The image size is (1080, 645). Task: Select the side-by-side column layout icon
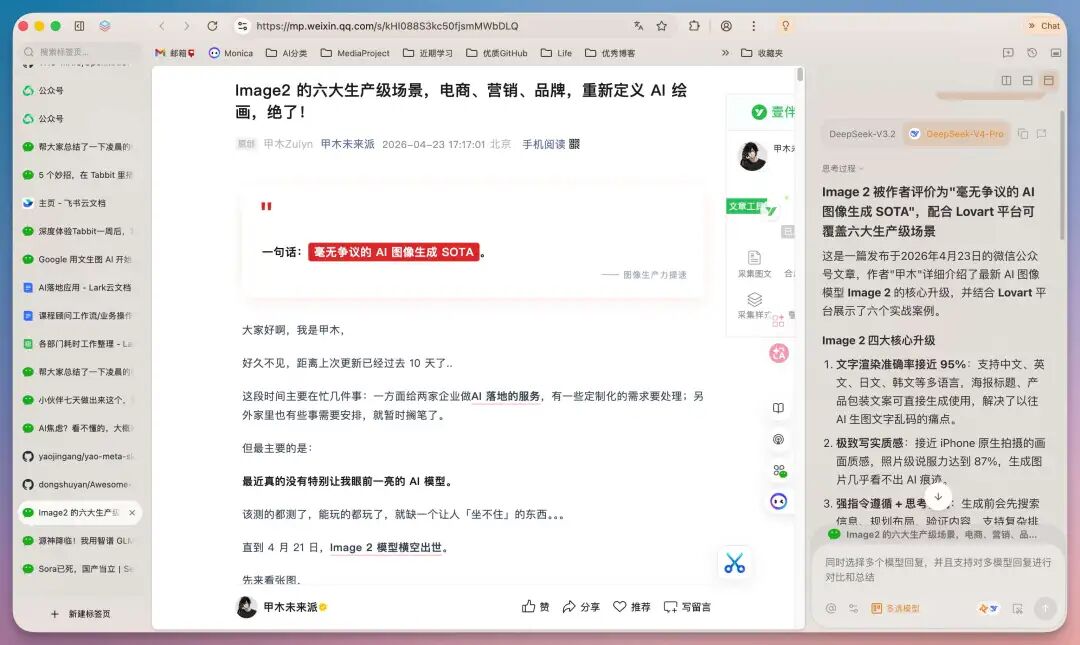coord(1006,81)
